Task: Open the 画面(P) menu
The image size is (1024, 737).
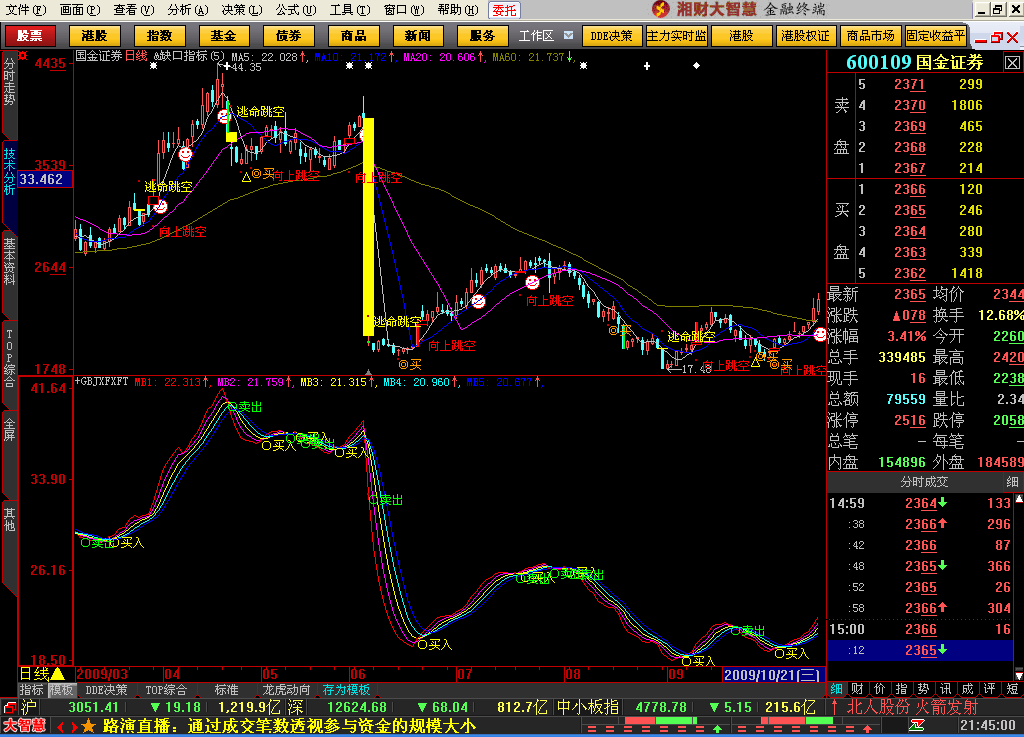Action: [80, 10]
